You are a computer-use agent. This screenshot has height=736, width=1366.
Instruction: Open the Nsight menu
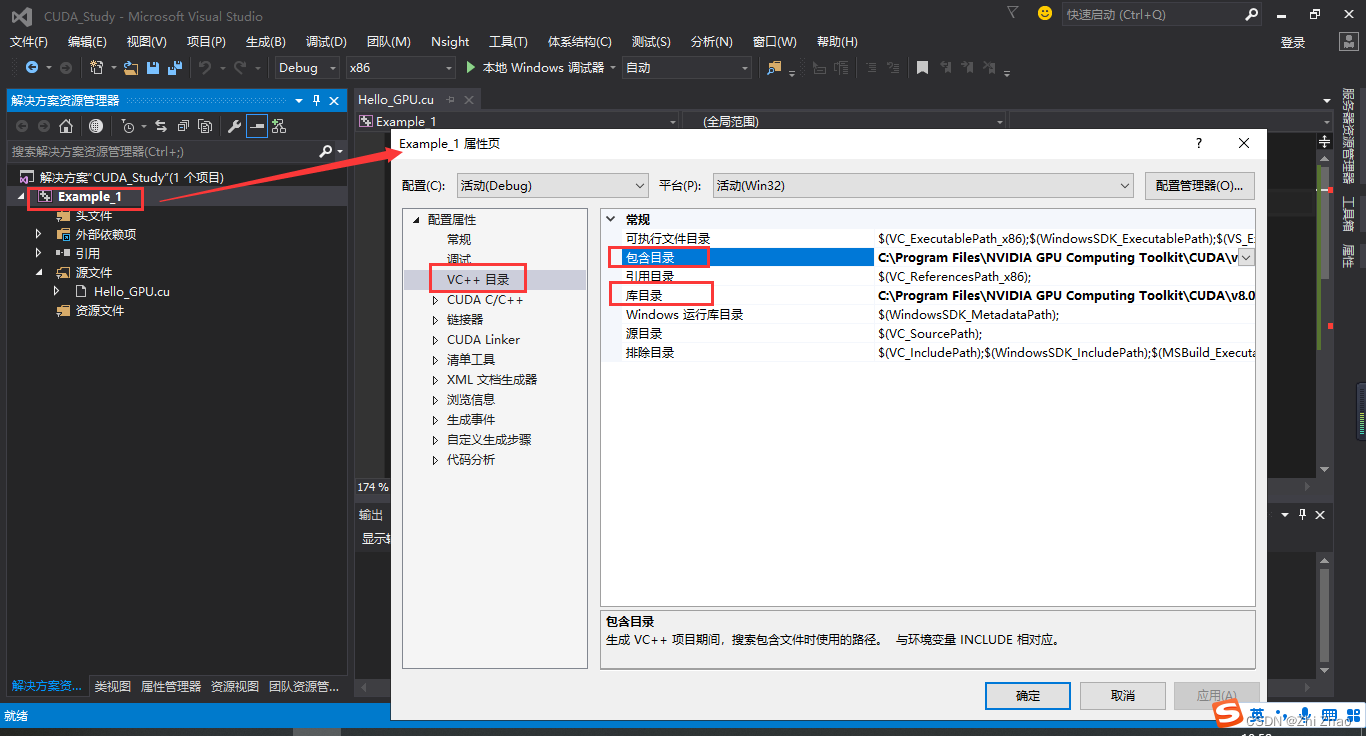[450, 41]
